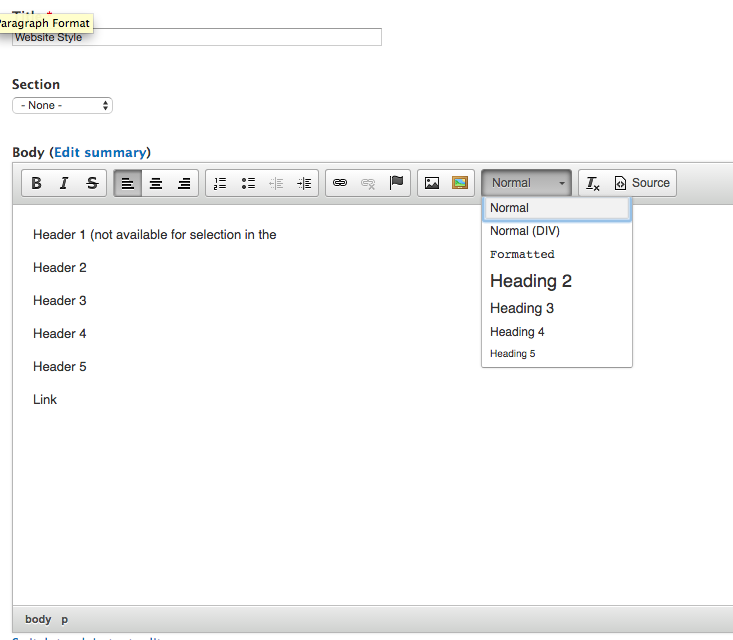Focus the Title field containing Website Style
Viewport: 733px width, 640px height.
pyautogui.click(x=197, y=37)
